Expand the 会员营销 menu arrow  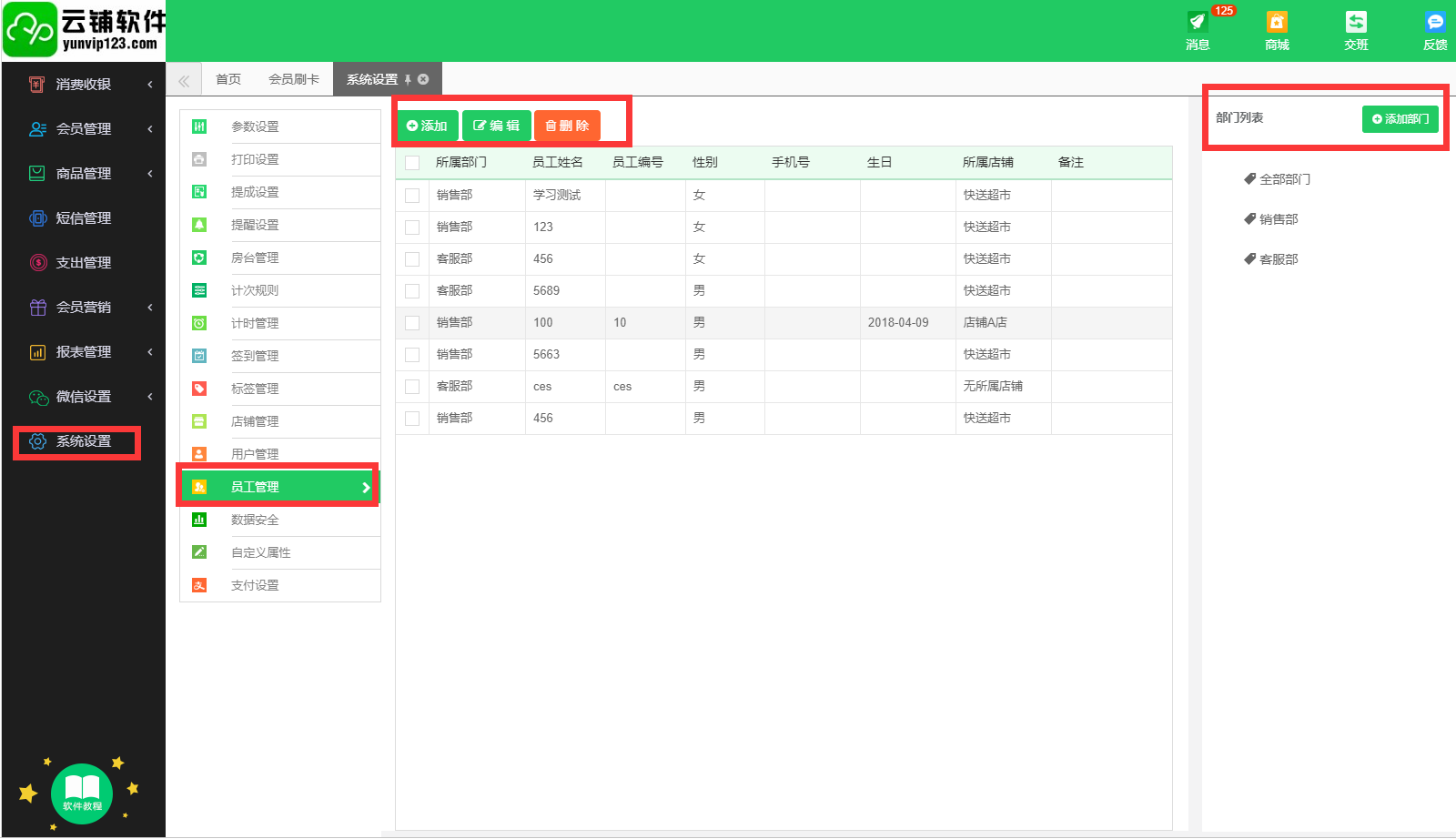click(x=150, y=307)
